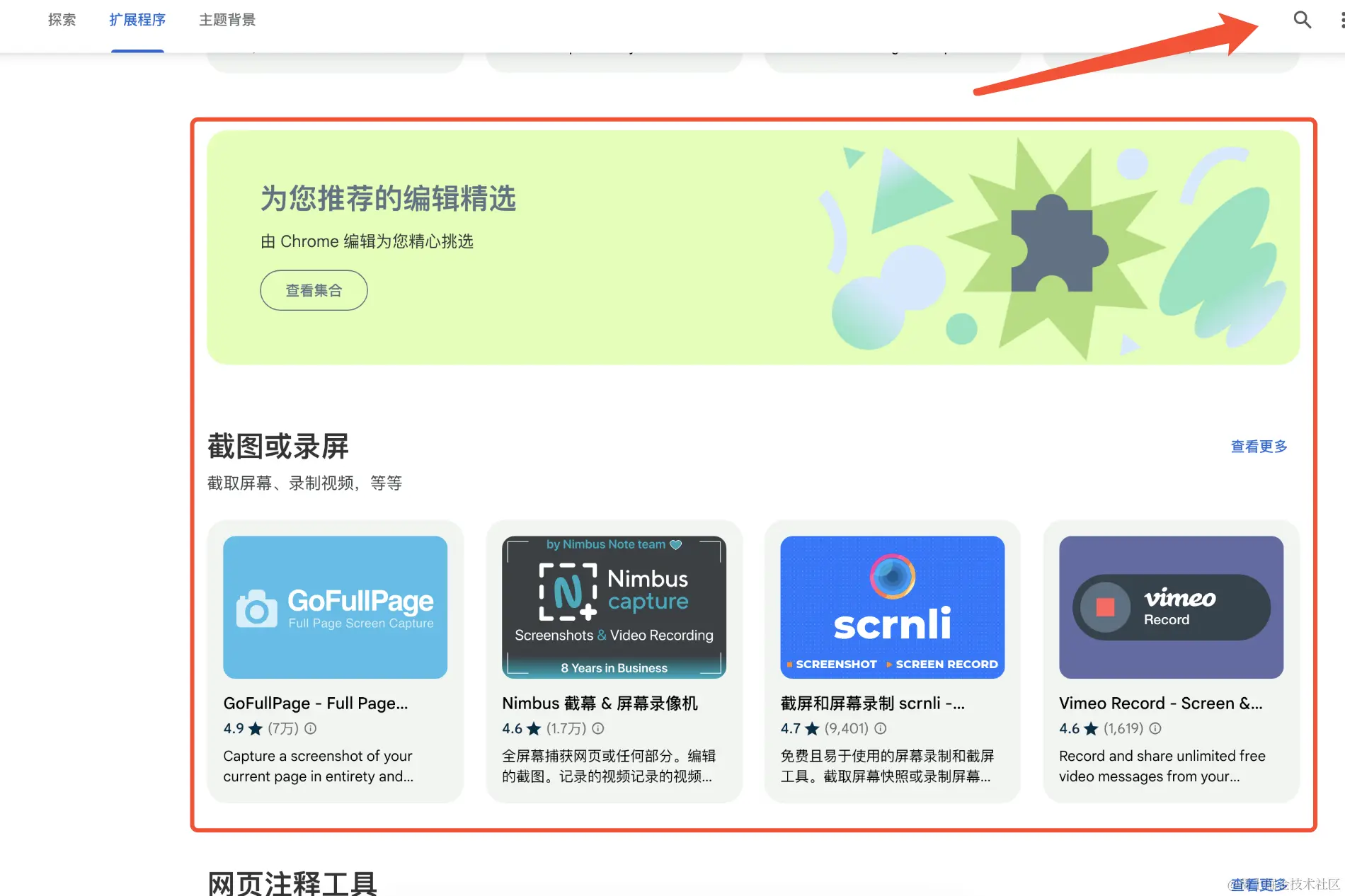Image resolution: width=1345 pixels, height=896 pixels.
Task: Click the info icon next to Nimbus rating
Action: tap(598, 728)
